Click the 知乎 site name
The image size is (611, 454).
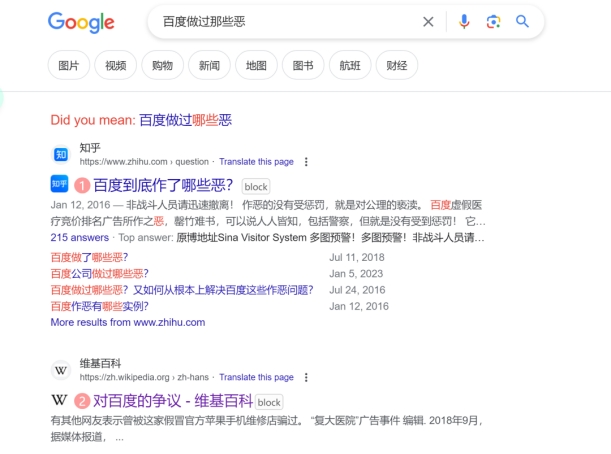[x=90, y=148]
